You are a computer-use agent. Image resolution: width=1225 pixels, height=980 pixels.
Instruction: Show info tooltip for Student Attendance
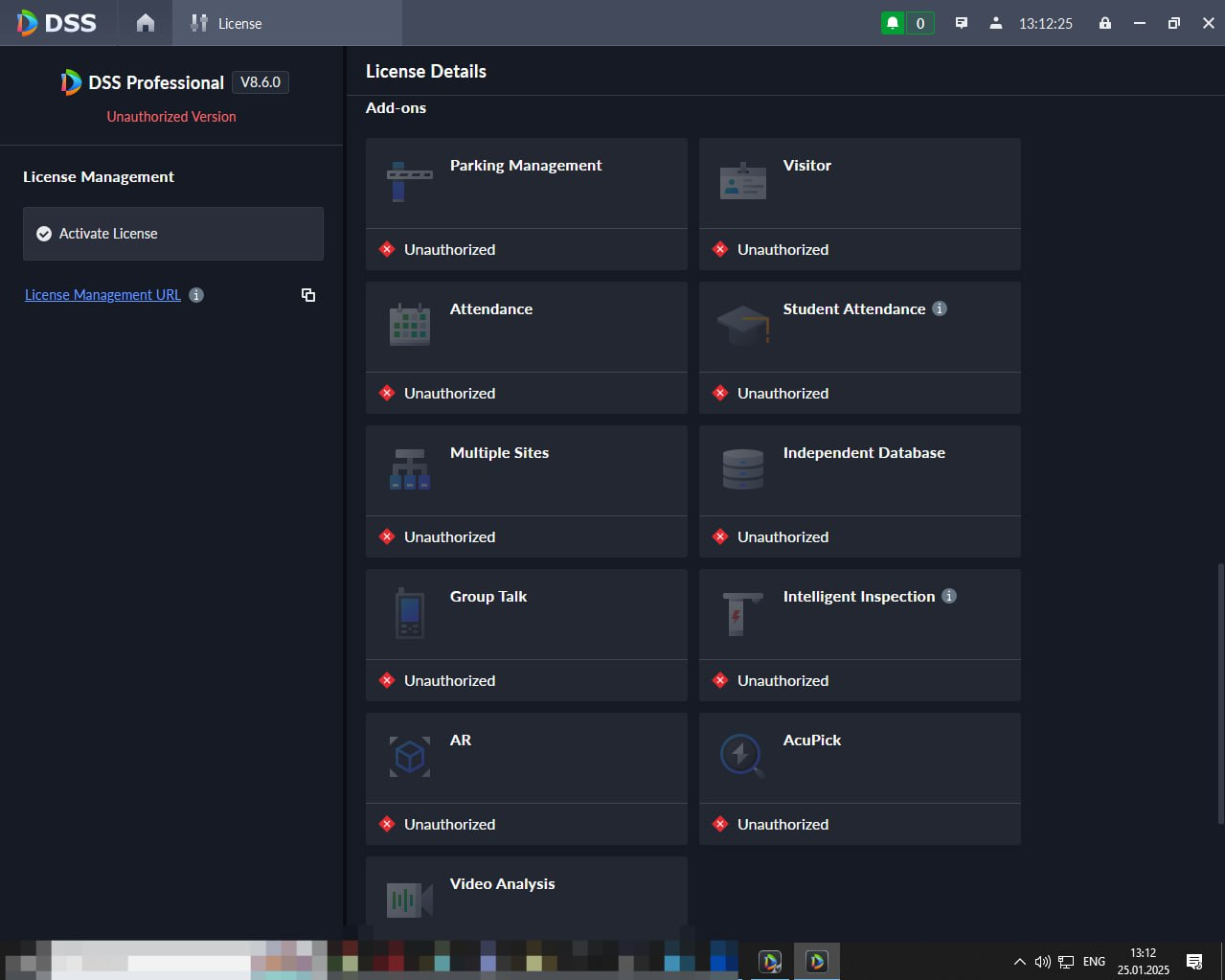point(940,308)
